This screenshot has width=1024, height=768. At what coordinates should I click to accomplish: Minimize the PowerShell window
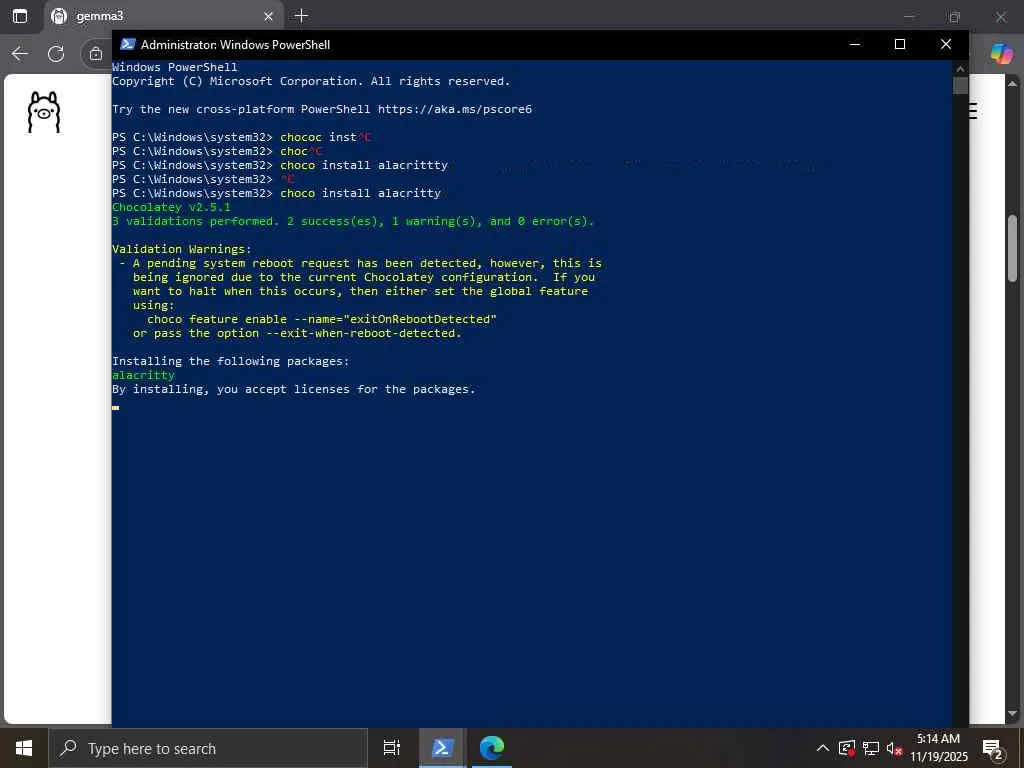coord(855,44)
